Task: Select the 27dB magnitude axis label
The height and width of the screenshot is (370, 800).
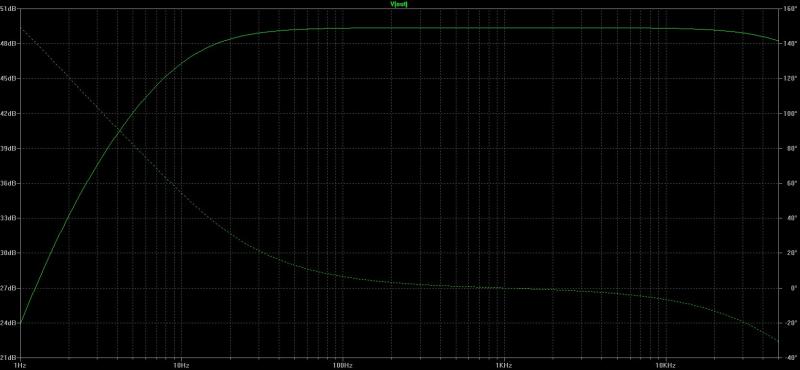Action: [9, 288]
